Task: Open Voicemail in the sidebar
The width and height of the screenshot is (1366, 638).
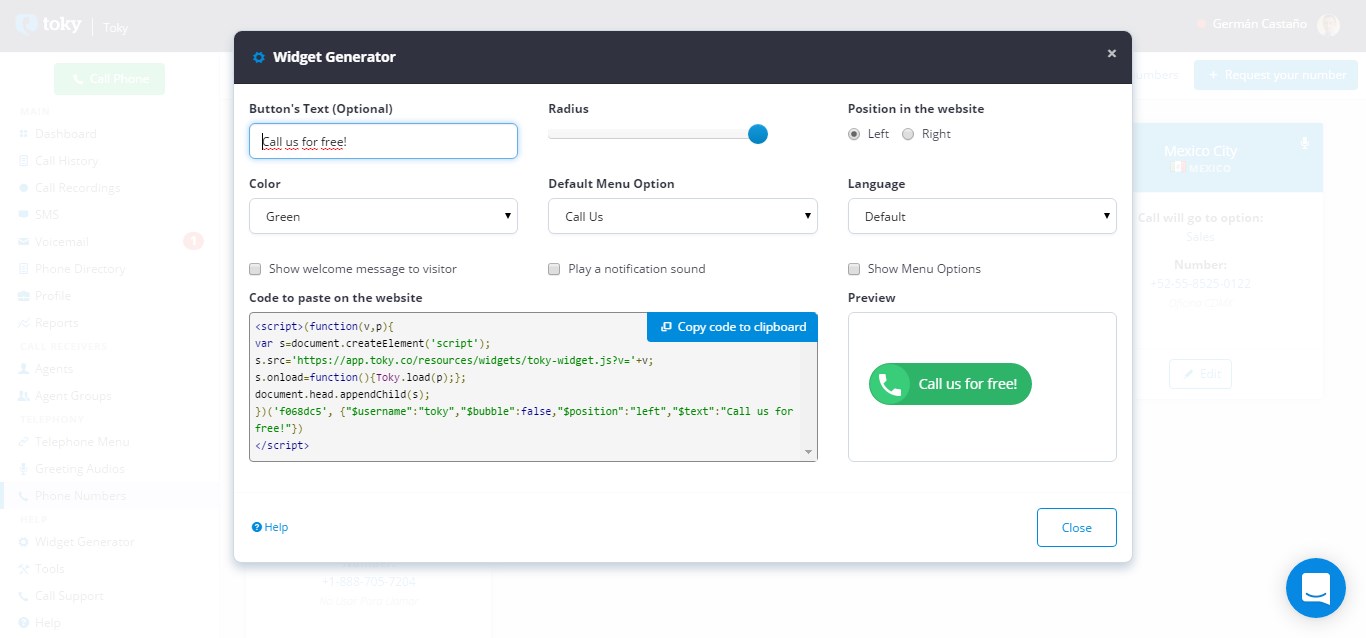Action: [62, 242]
